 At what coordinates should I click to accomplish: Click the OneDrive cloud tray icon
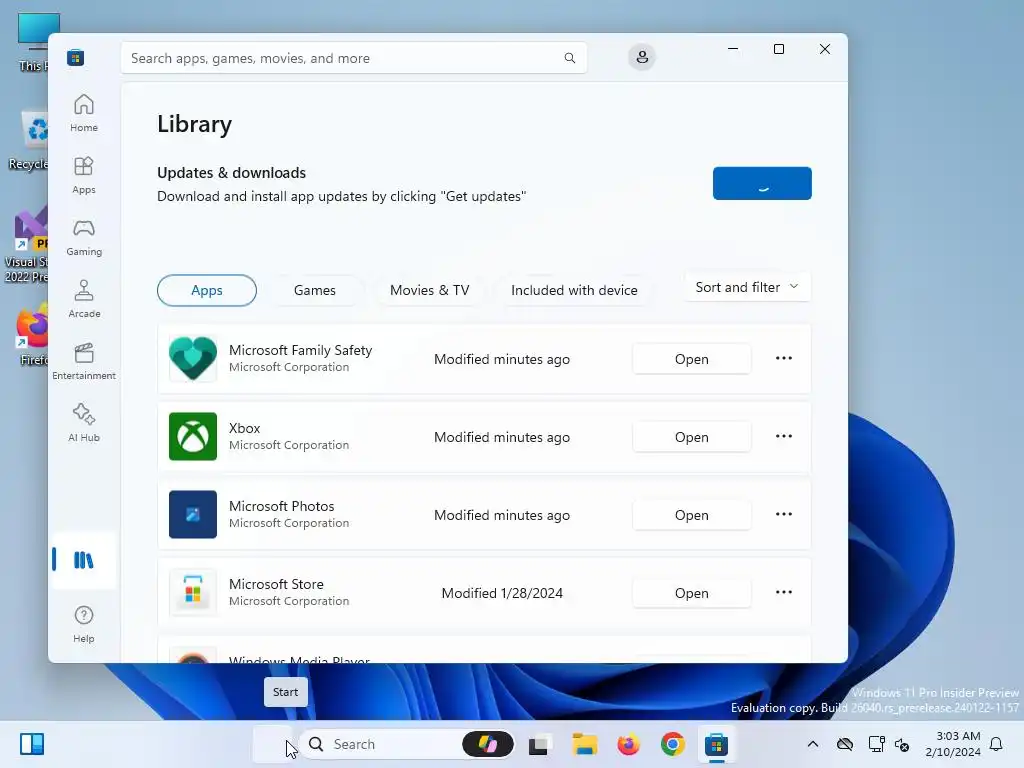[845, 744]
